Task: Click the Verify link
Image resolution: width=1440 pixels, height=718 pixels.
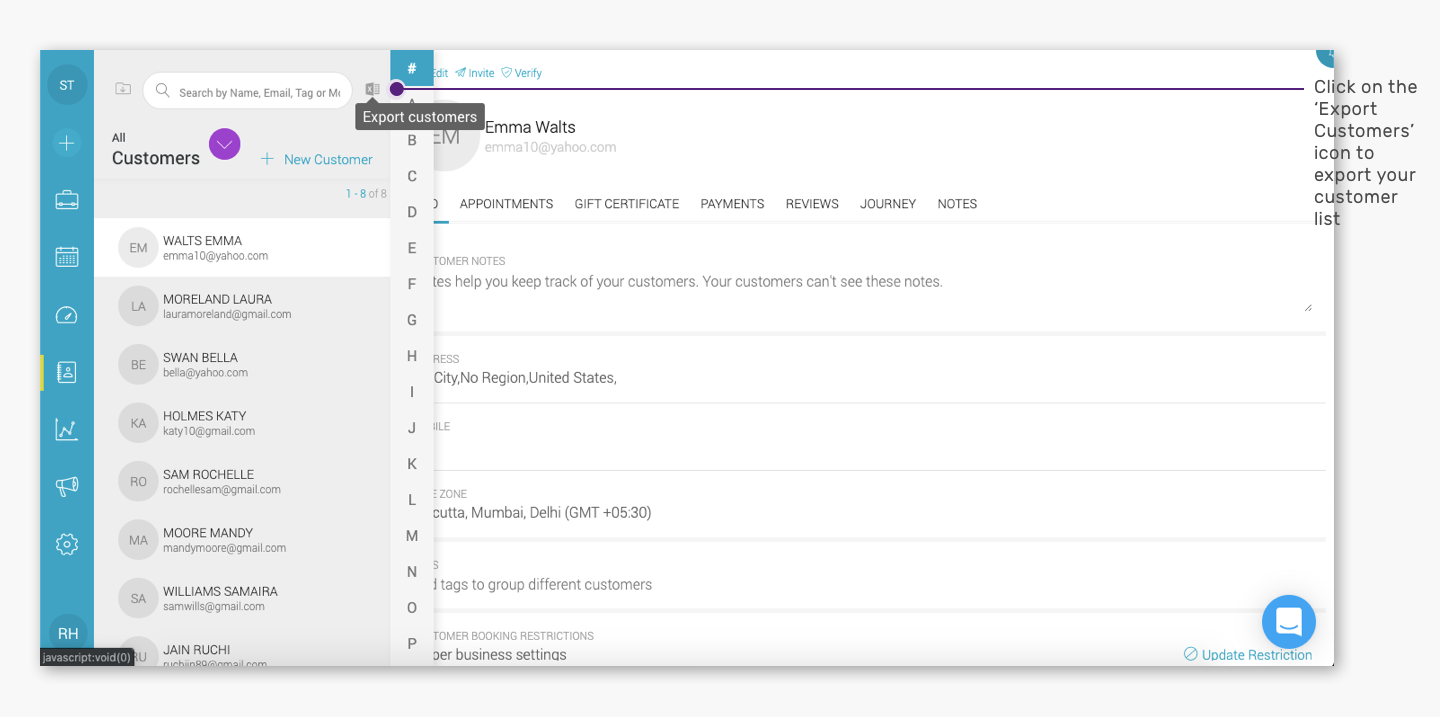Action: pos(522,73)
